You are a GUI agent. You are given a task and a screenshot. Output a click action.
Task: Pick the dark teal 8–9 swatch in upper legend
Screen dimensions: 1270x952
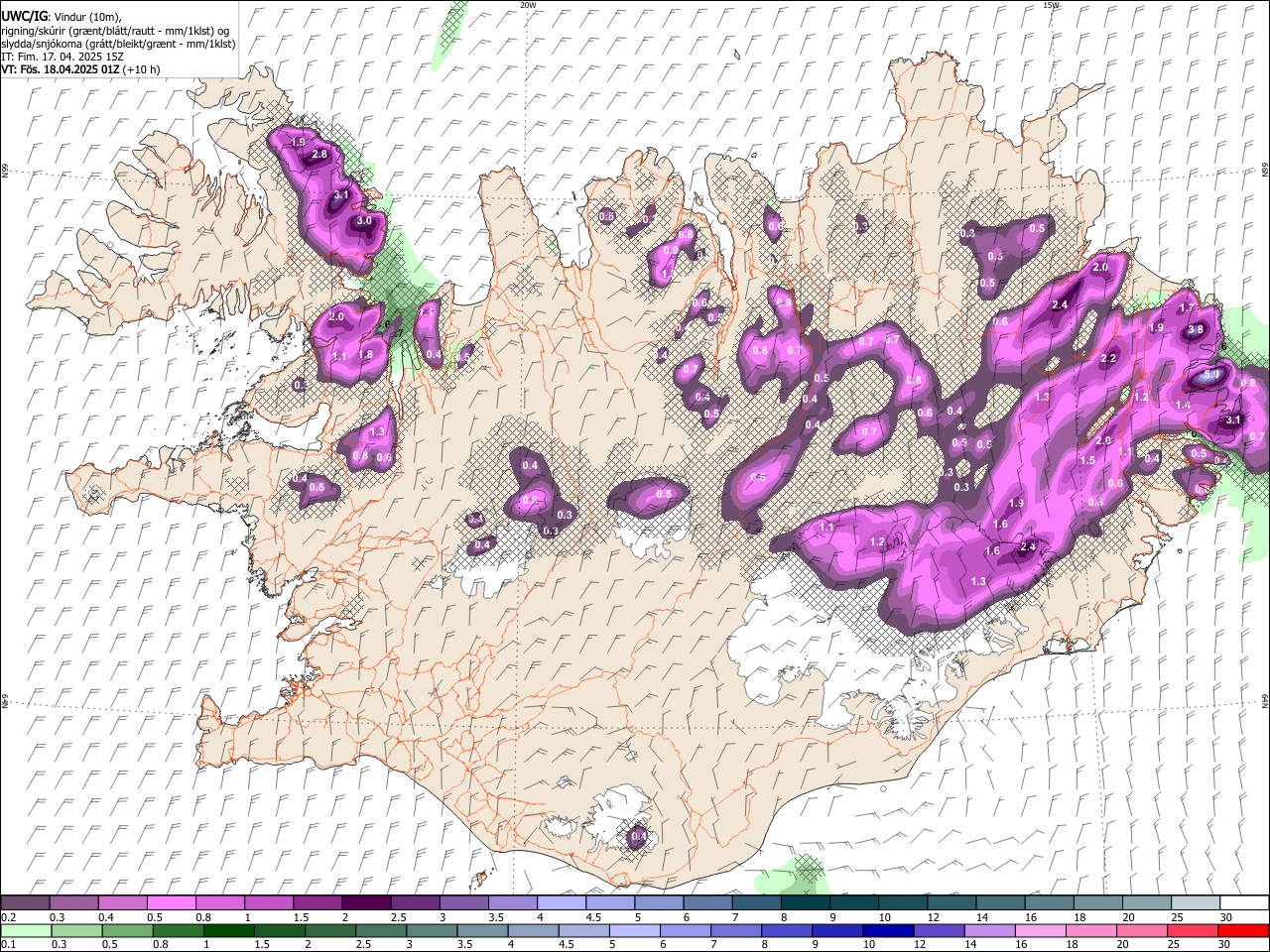(805, 903)
